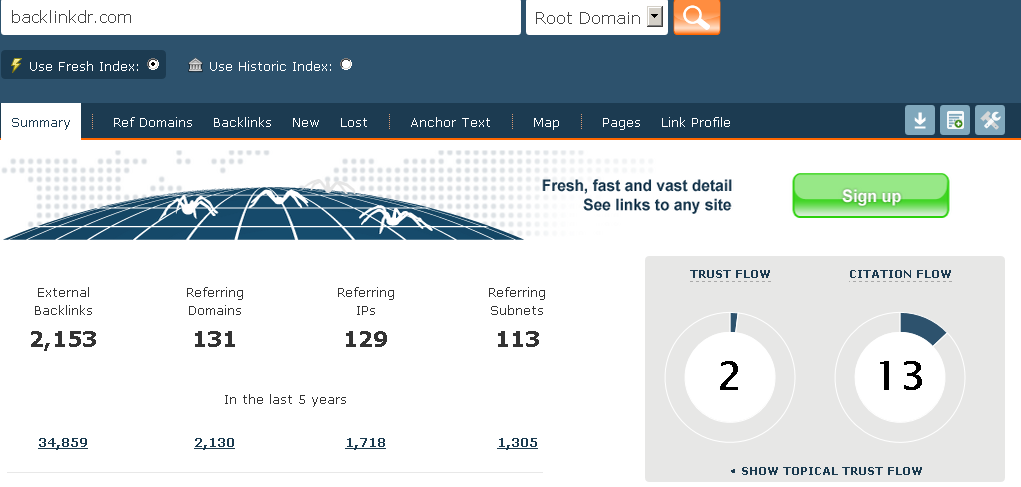Click the Historic Index building icon
This screenshot has width=1021, height=487.
click(195, 65)
